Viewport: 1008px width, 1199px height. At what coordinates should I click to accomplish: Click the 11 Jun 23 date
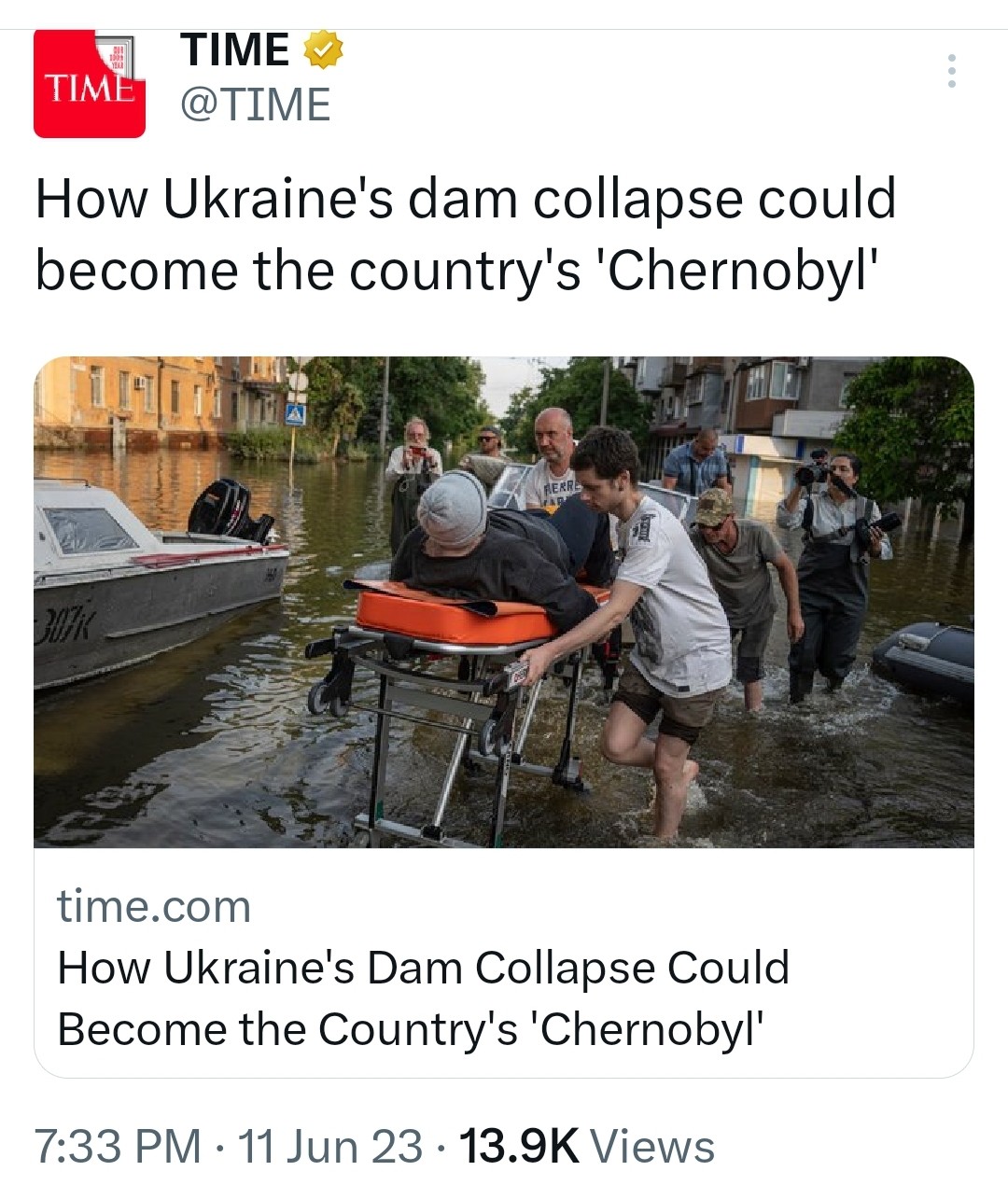click(330, 1147)
